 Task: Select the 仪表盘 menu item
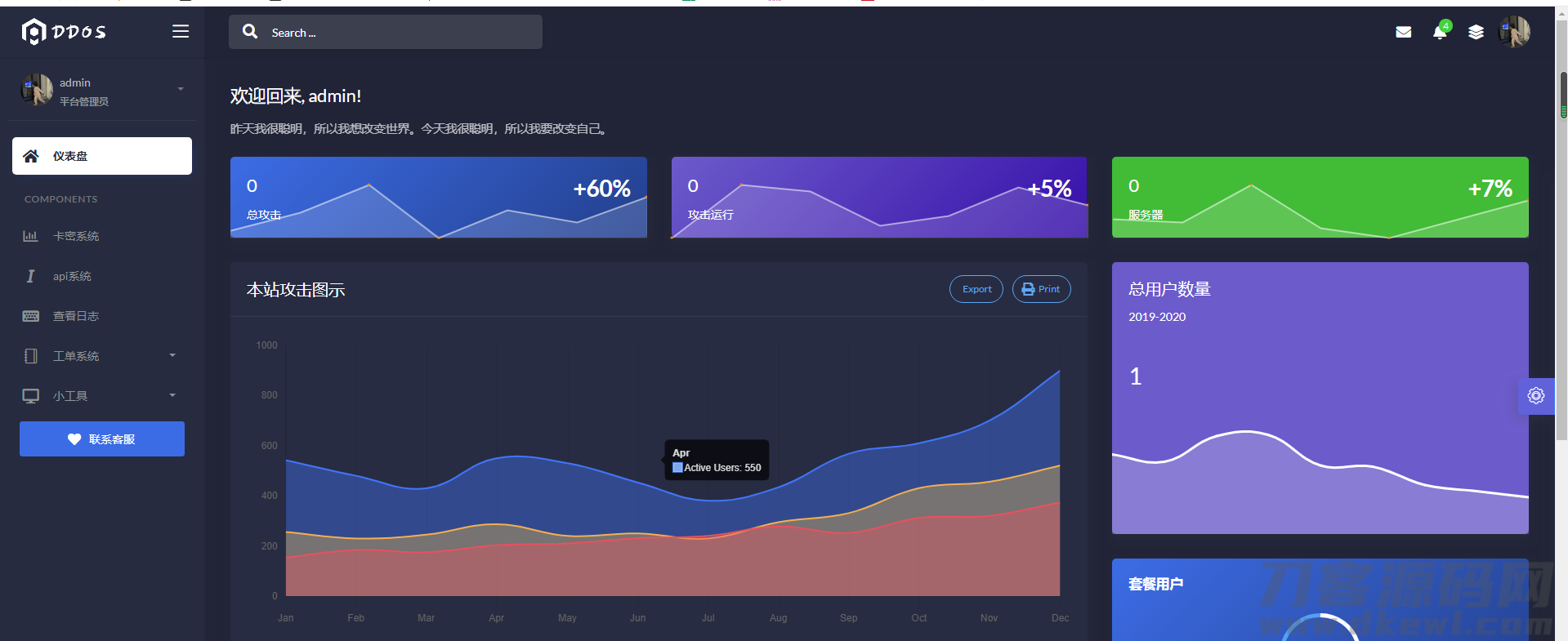click(102, 156)
